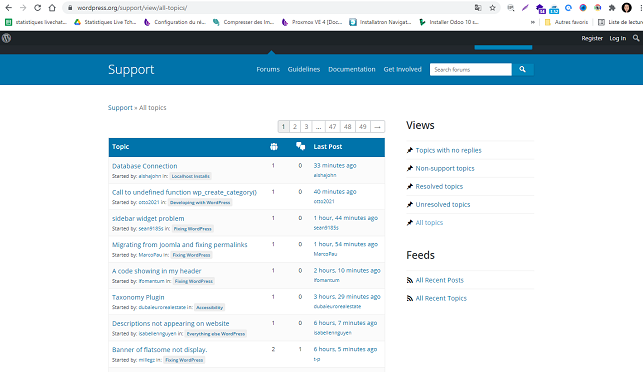Image resolution: width=643 pixels, height=372 pixels.
Task: Go to pagination page 2
Action: point(294,127)
